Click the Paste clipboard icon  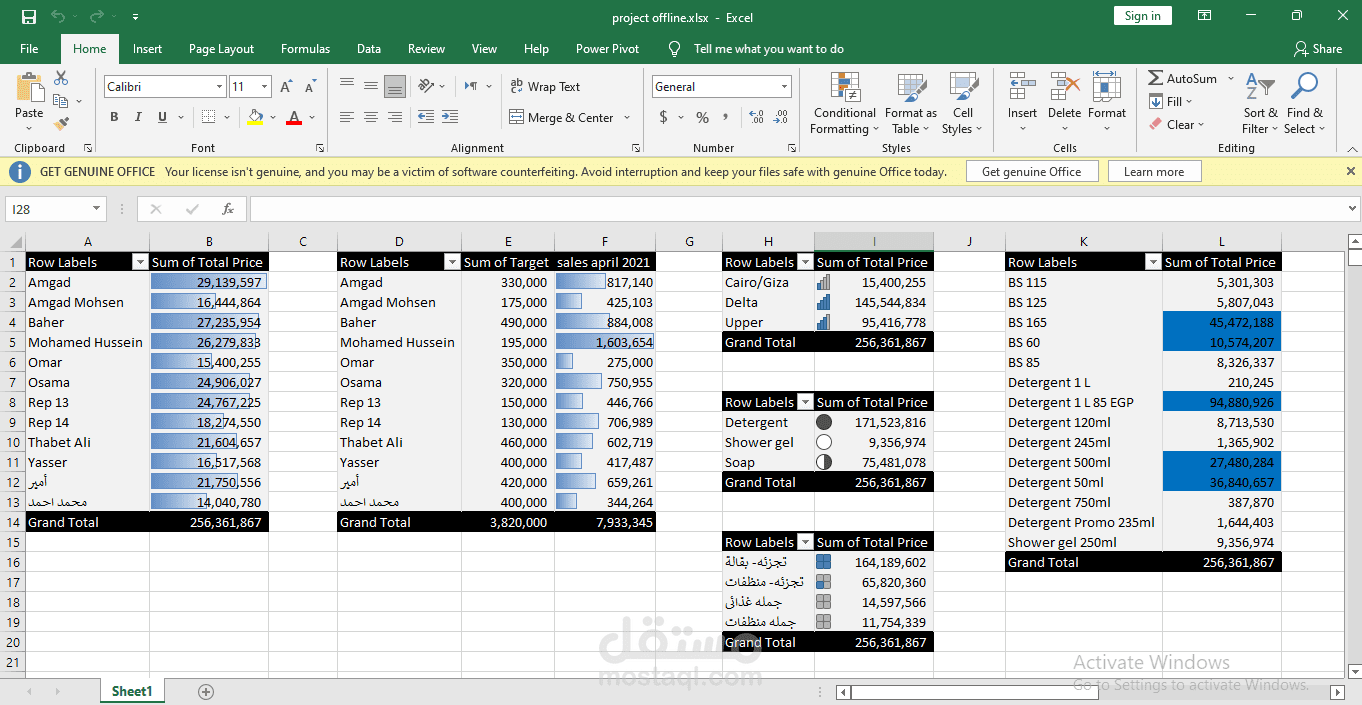[x=29, y=89]
